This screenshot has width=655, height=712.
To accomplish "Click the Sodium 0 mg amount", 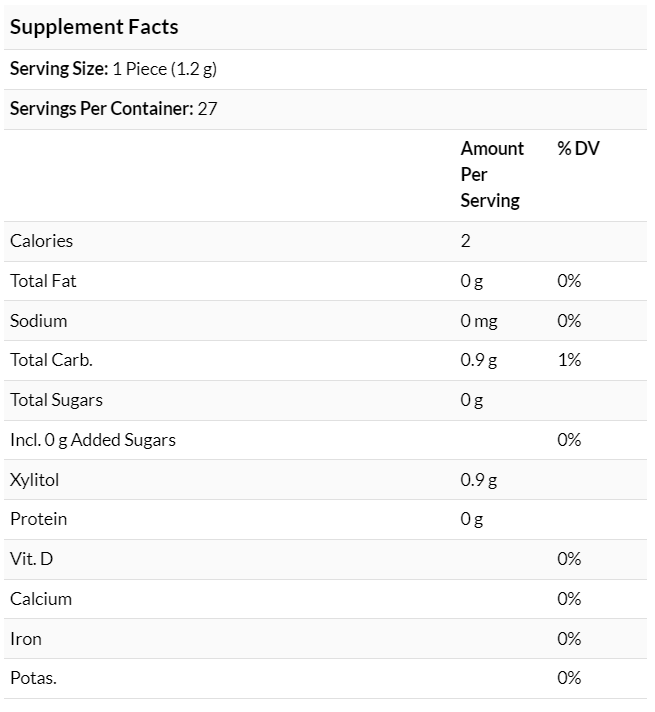I will click(479, 321).
